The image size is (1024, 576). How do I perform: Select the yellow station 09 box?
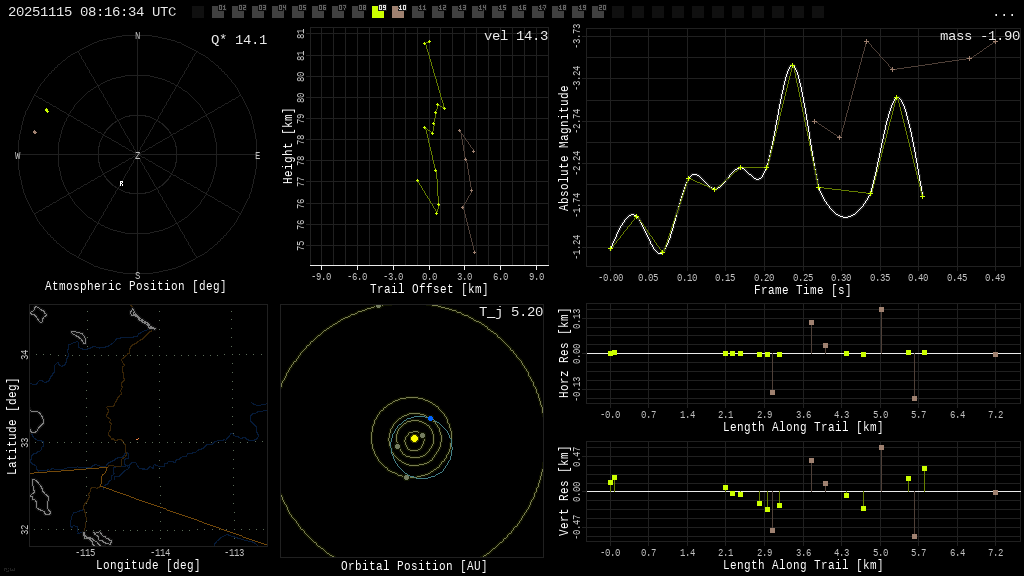point(378,12)
